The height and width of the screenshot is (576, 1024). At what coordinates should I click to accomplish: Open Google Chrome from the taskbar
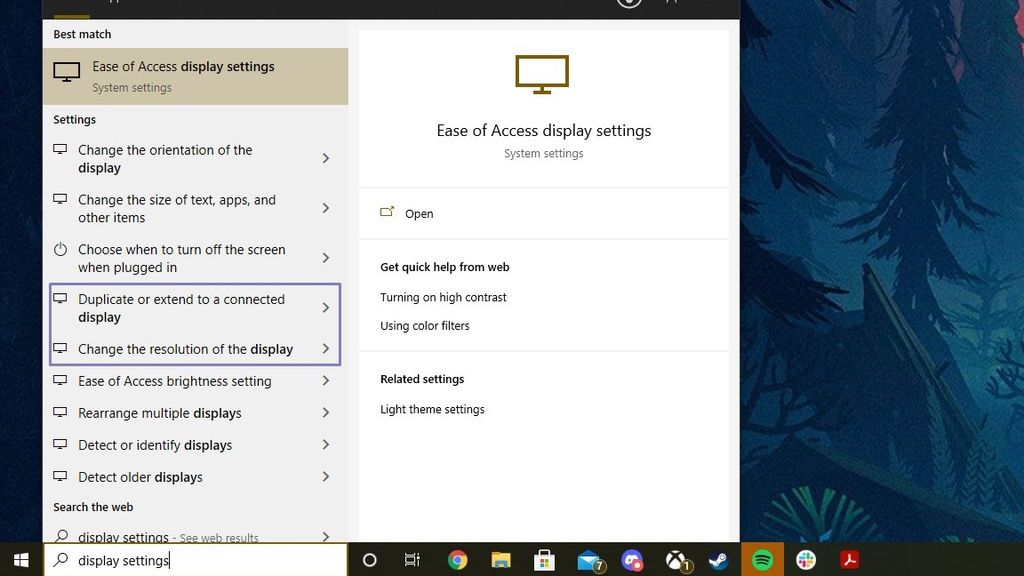tap(457, 560)
